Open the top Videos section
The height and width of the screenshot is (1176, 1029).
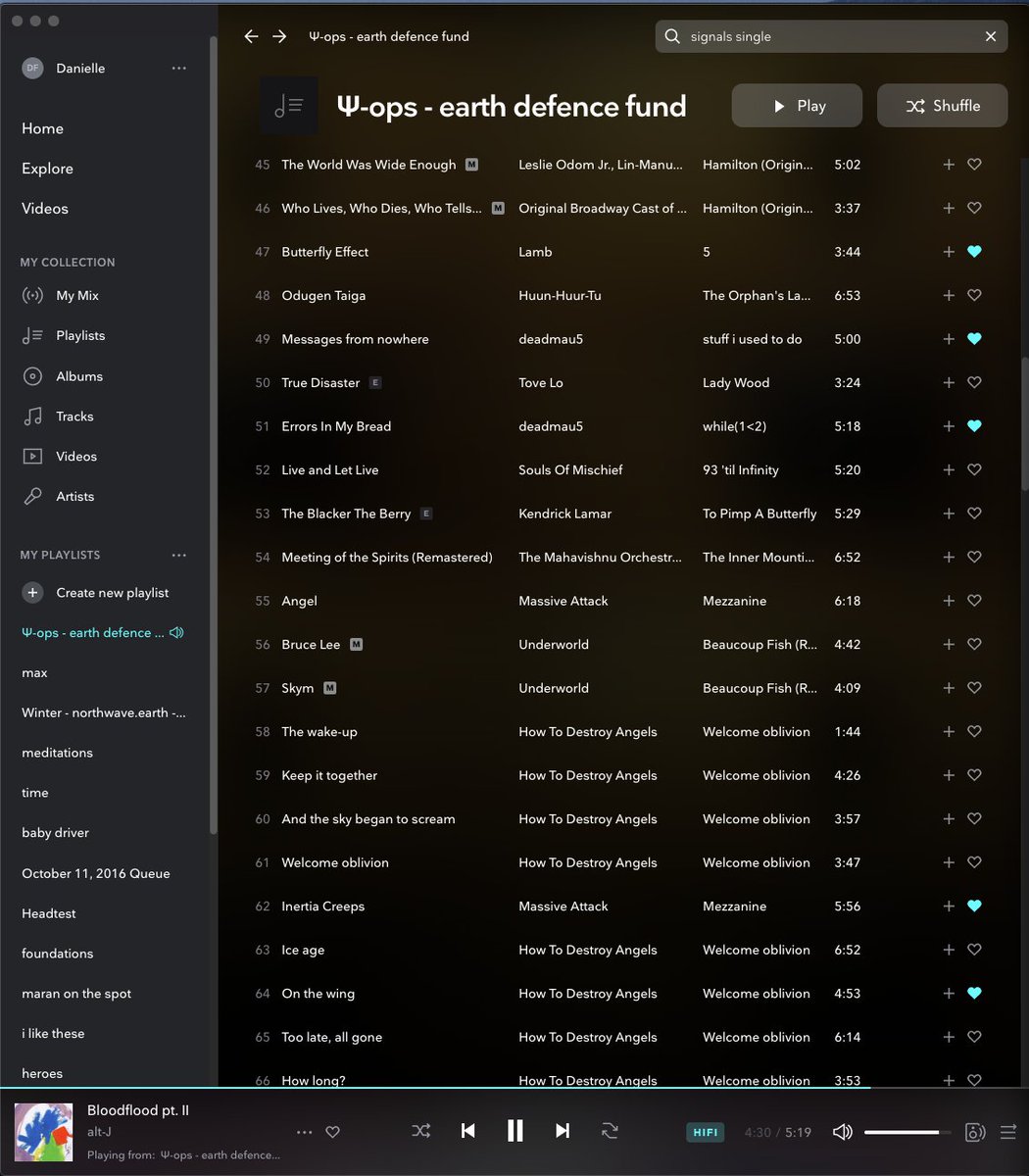click(x=45, y=209)
